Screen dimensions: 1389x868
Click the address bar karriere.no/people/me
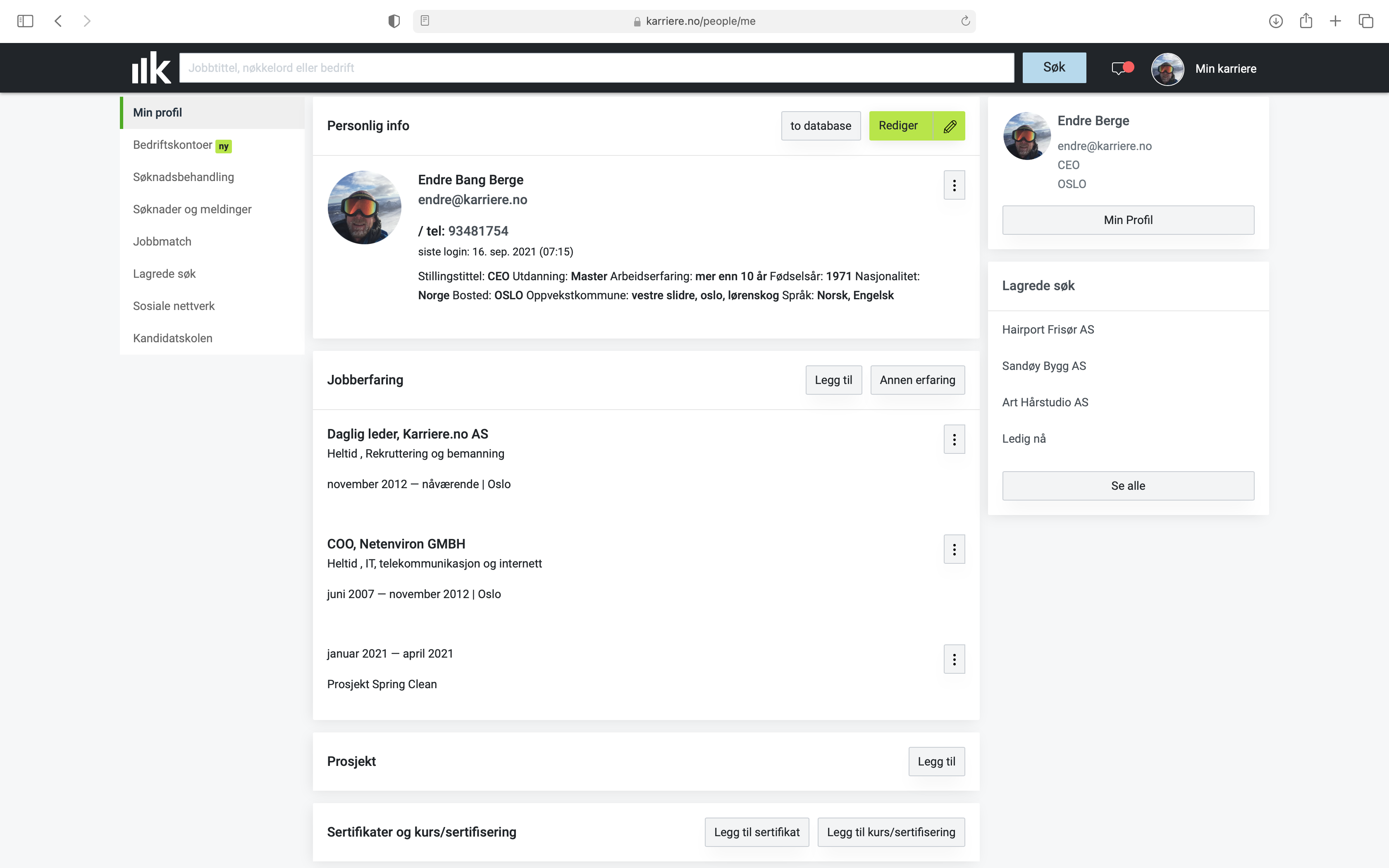(x=694, y=21)
